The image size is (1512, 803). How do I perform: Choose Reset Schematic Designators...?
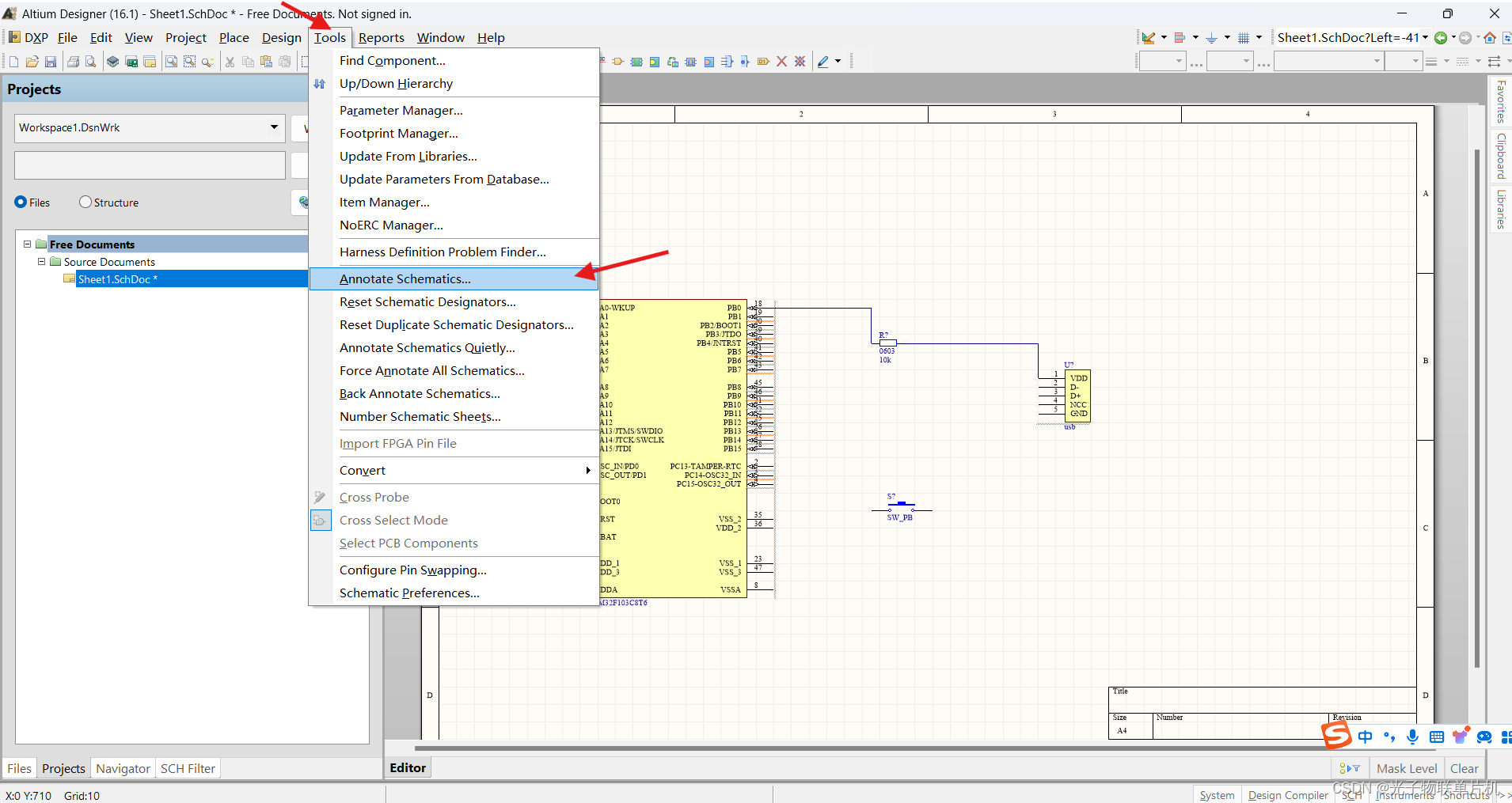coord(454,301)
